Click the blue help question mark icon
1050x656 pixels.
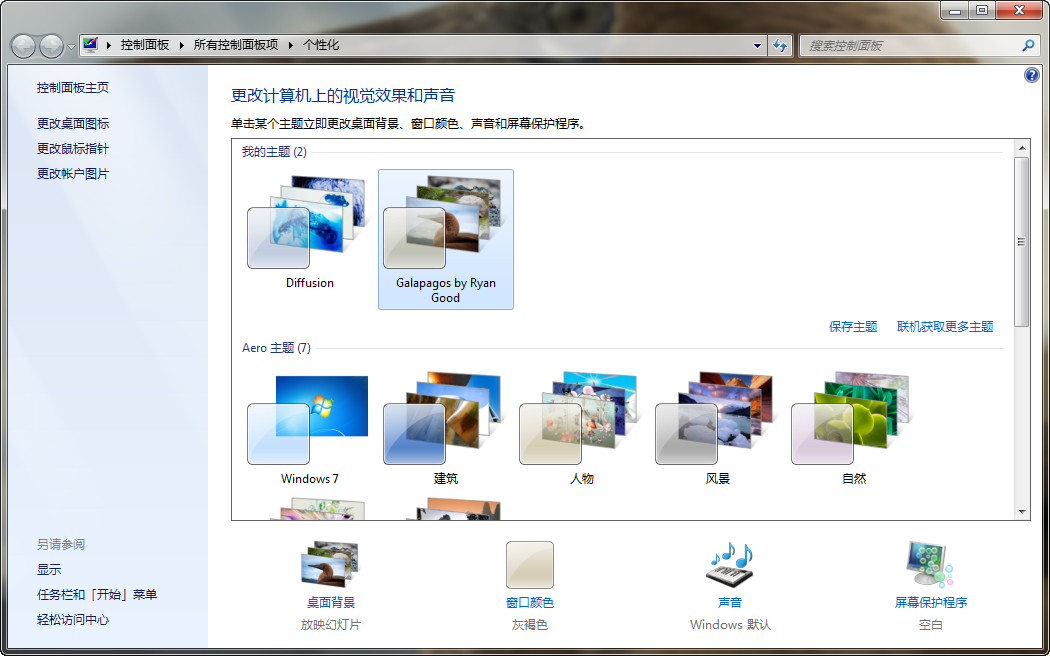point(1032,76)
